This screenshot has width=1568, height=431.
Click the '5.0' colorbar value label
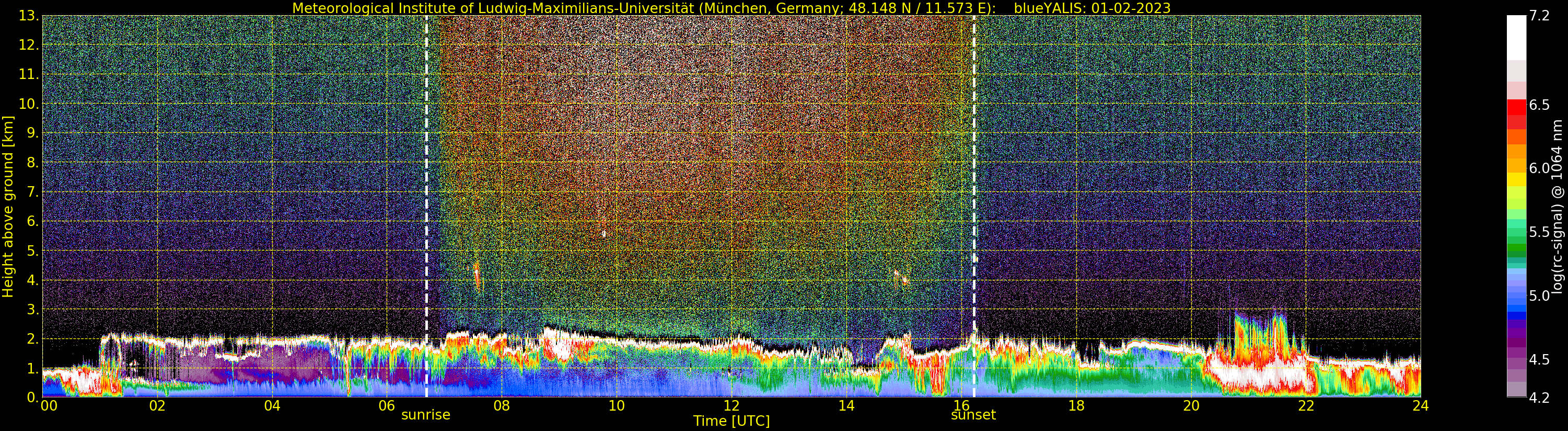pyautogui.click(x=1539, y=296)
